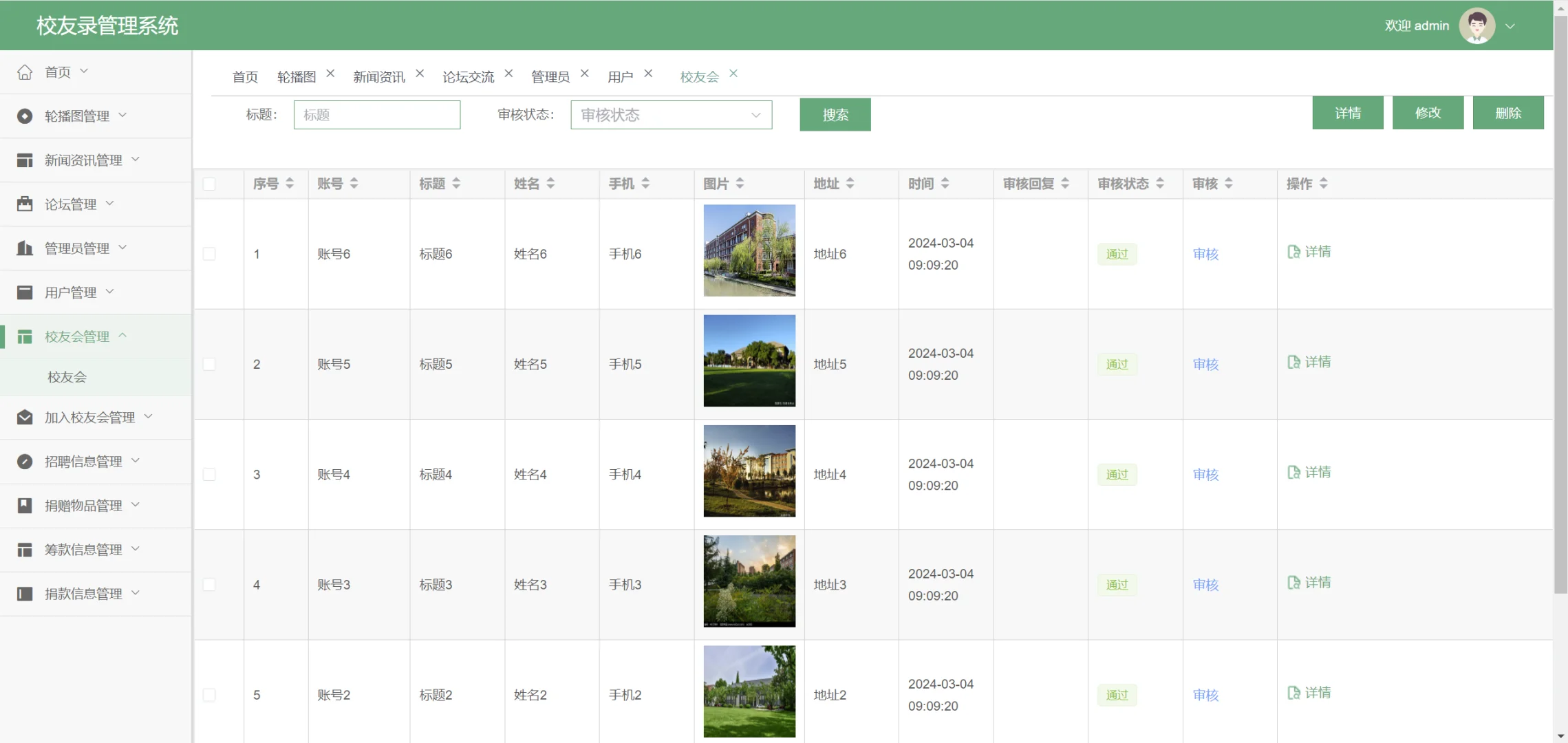Click the 捐赠物品管理 bookmark icon
1568x743 pixels.
coord(25,505)
